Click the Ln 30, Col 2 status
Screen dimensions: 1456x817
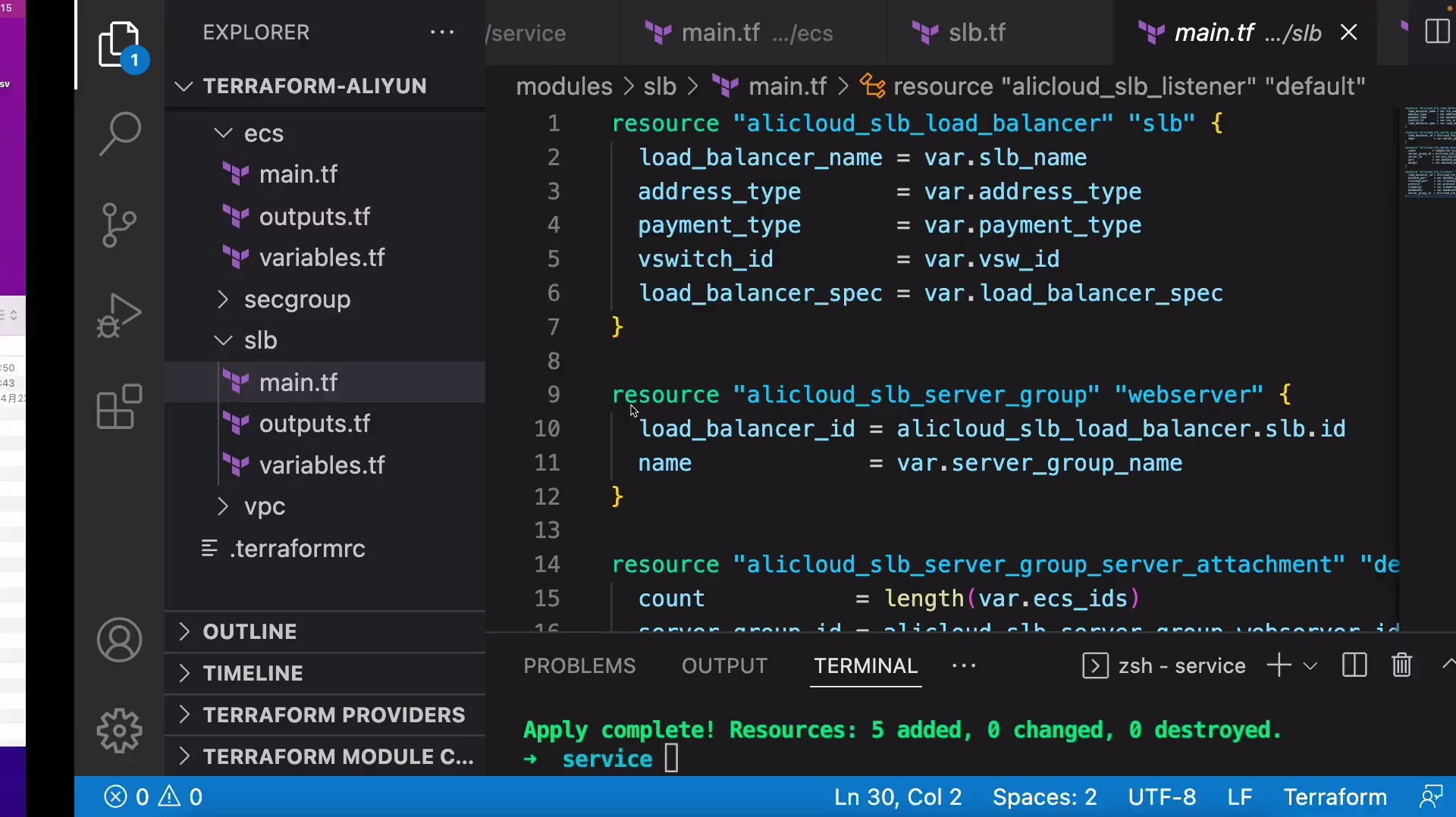click(x=897, y=797)
